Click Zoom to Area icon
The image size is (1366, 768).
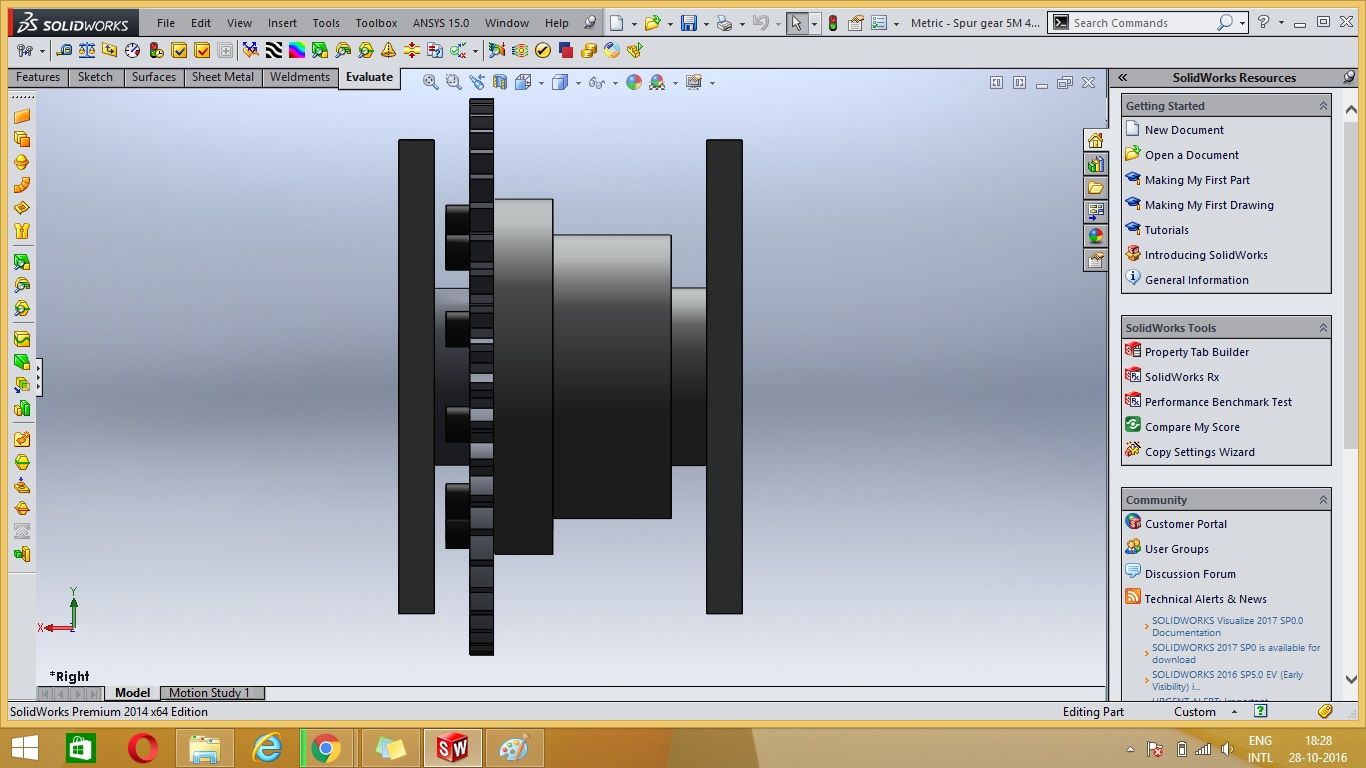point(453,82)
